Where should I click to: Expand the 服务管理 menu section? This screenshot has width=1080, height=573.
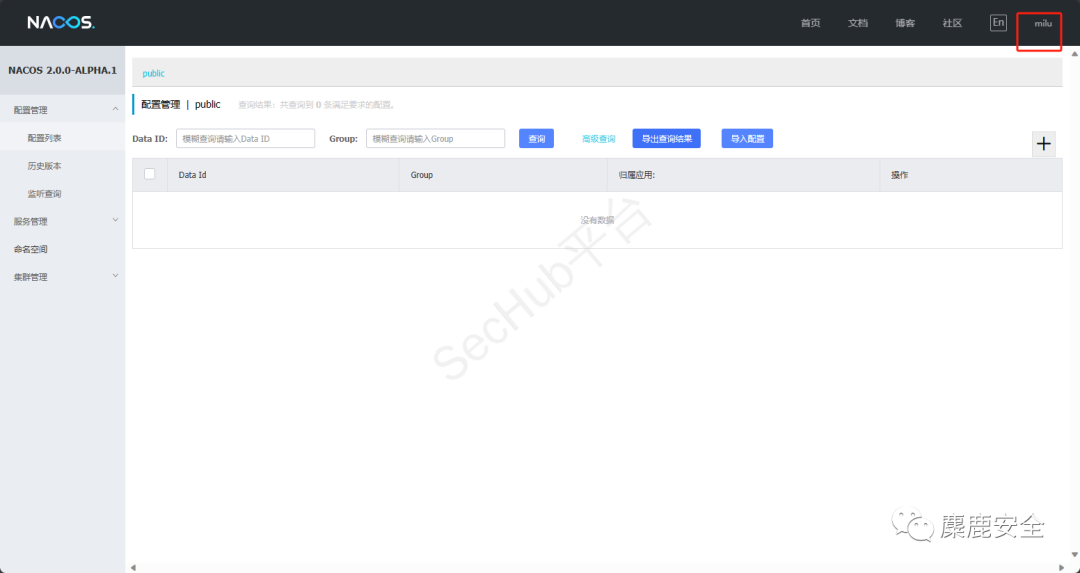(115, 221)
